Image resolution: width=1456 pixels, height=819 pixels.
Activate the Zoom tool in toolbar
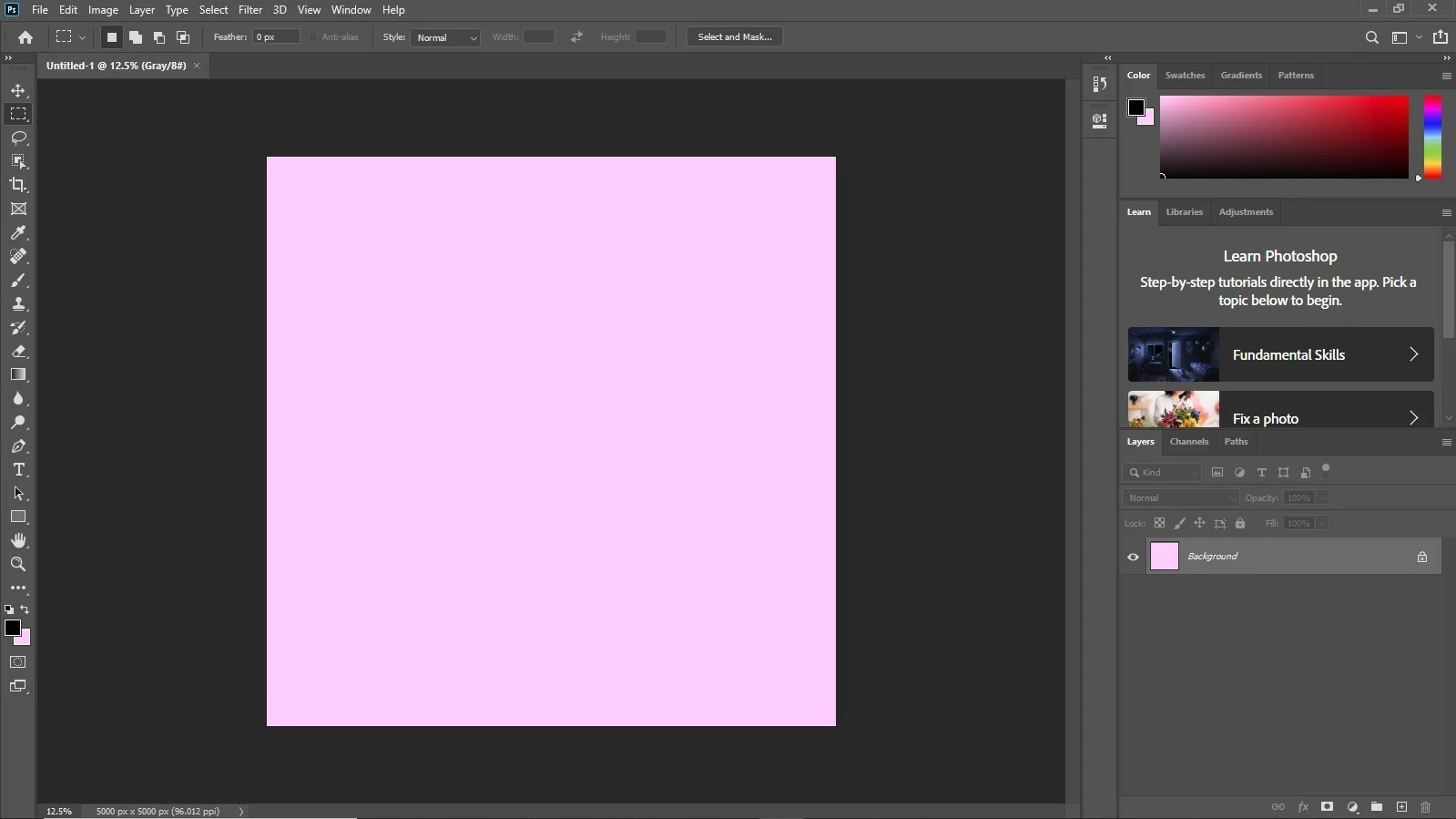coord(18,564)
